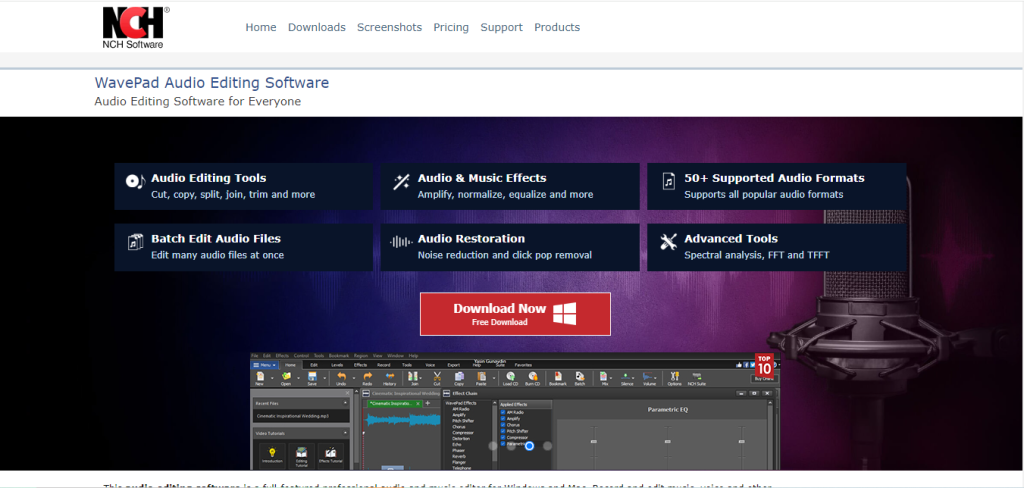View the Pricing page
This screenshot has width=1024, height=488.
click(451, 27)
